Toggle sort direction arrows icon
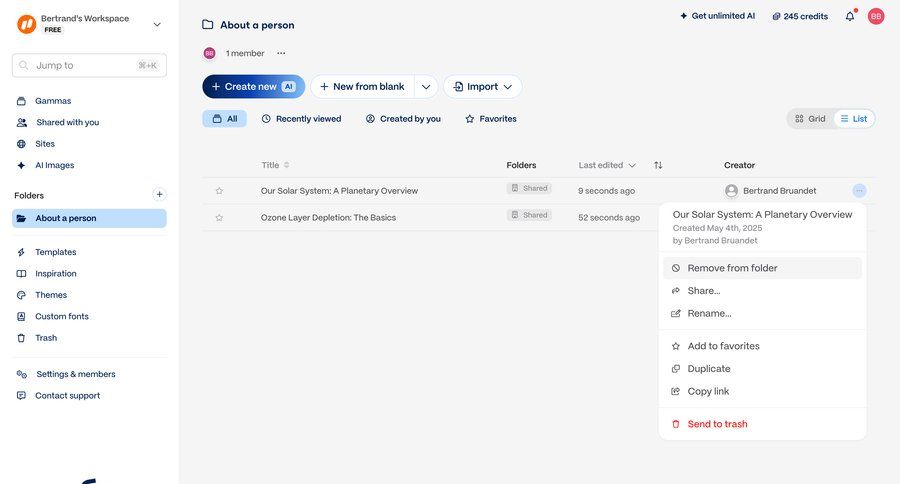Viewport: 900px width, 484px height. pos(658,165)
